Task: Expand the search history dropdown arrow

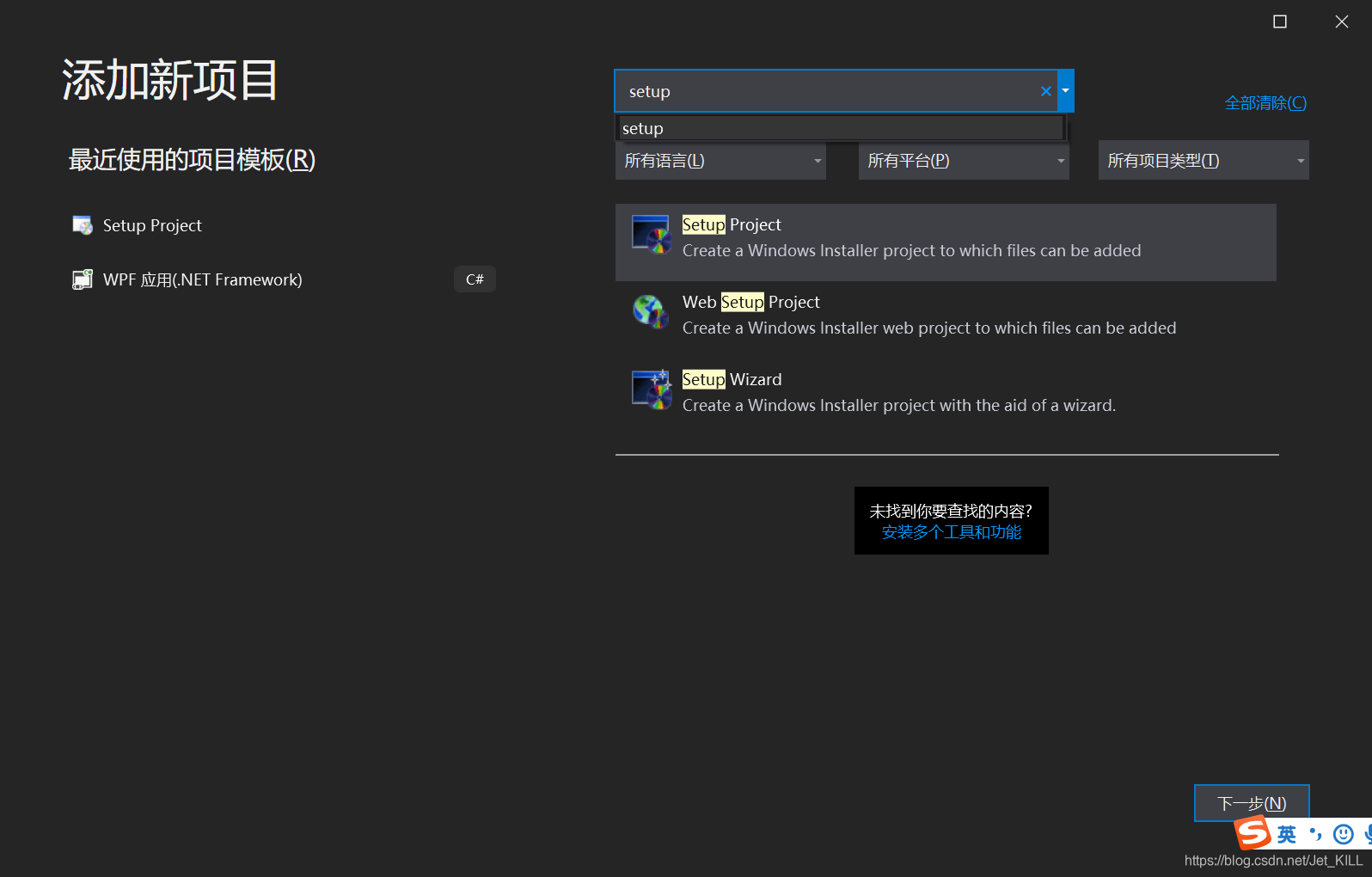Action: [1065, 91]
